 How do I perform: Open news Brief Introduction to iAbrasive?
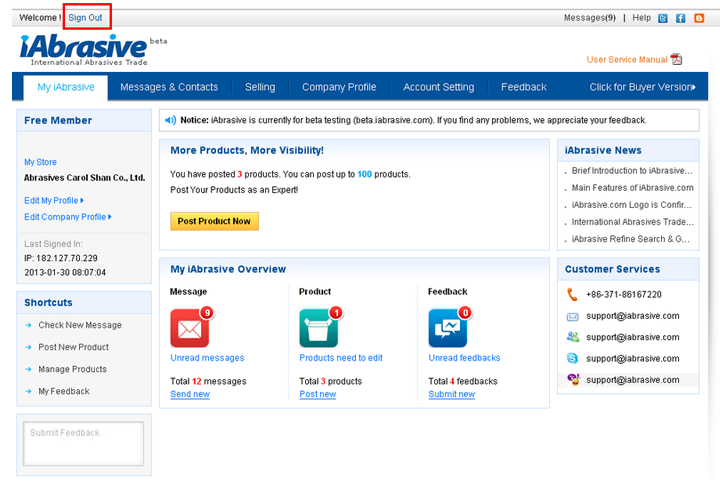tap(632, 171)
